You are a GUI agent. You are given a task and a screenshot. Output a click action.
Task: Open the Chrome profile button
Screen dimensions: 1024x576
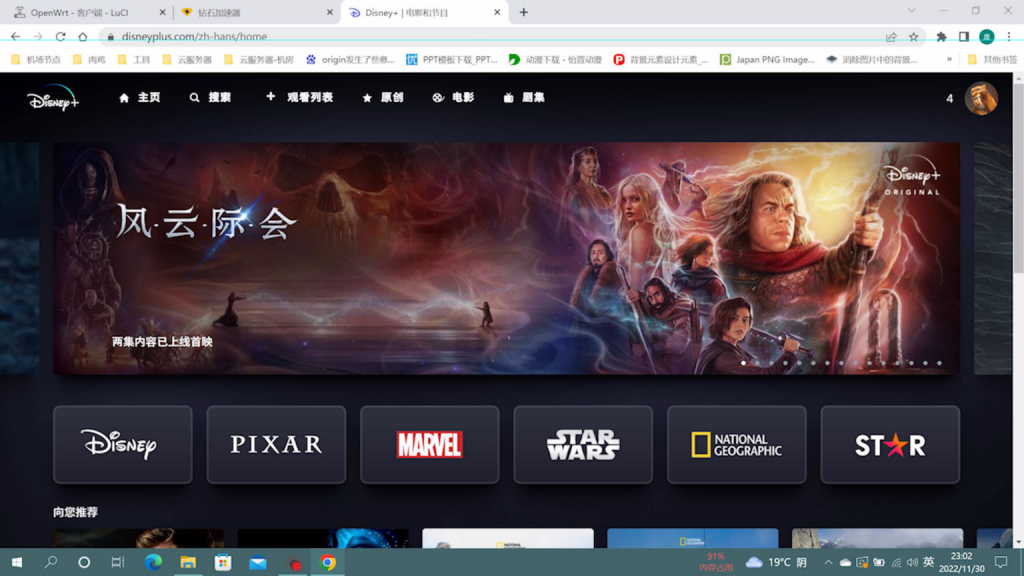tap(987, 37)
